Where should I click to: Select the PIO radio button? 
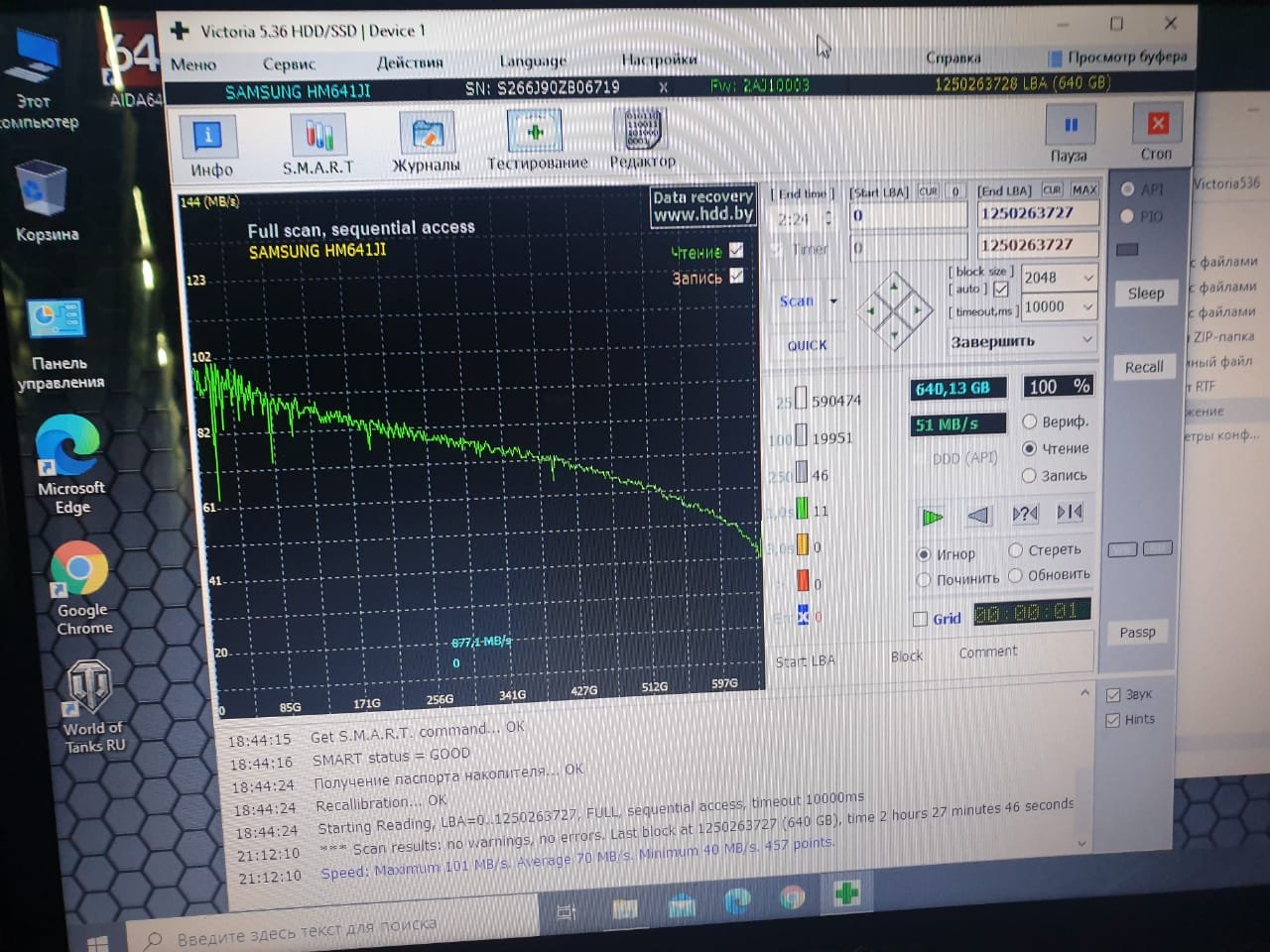[x=1127, y=216]
